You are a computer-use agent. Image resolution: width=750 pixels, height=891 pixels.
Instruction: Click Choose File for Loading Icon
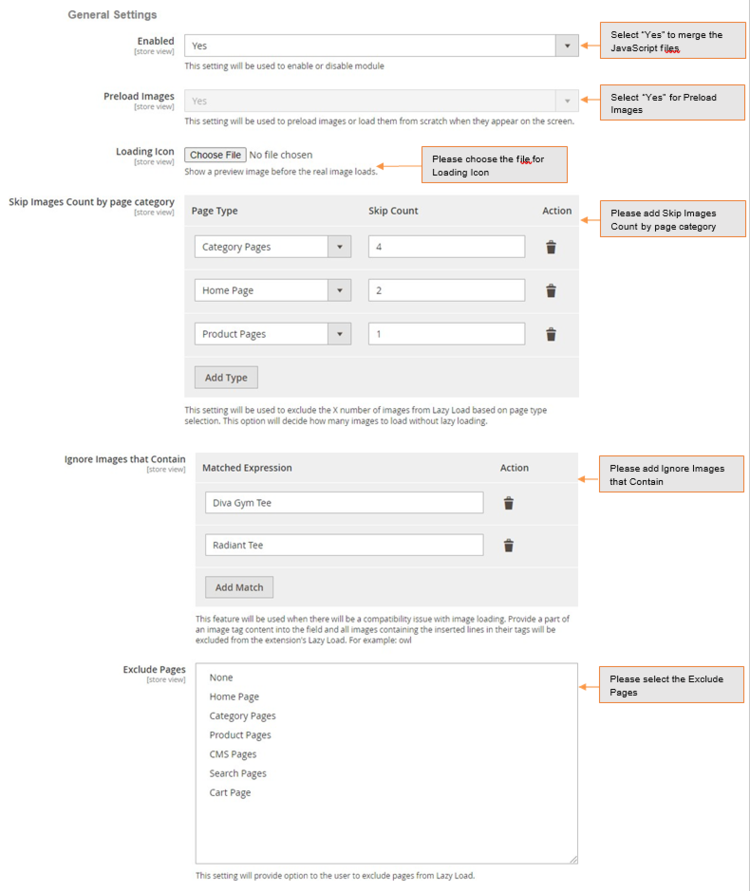pyautogui.click(x=216, y=155)
